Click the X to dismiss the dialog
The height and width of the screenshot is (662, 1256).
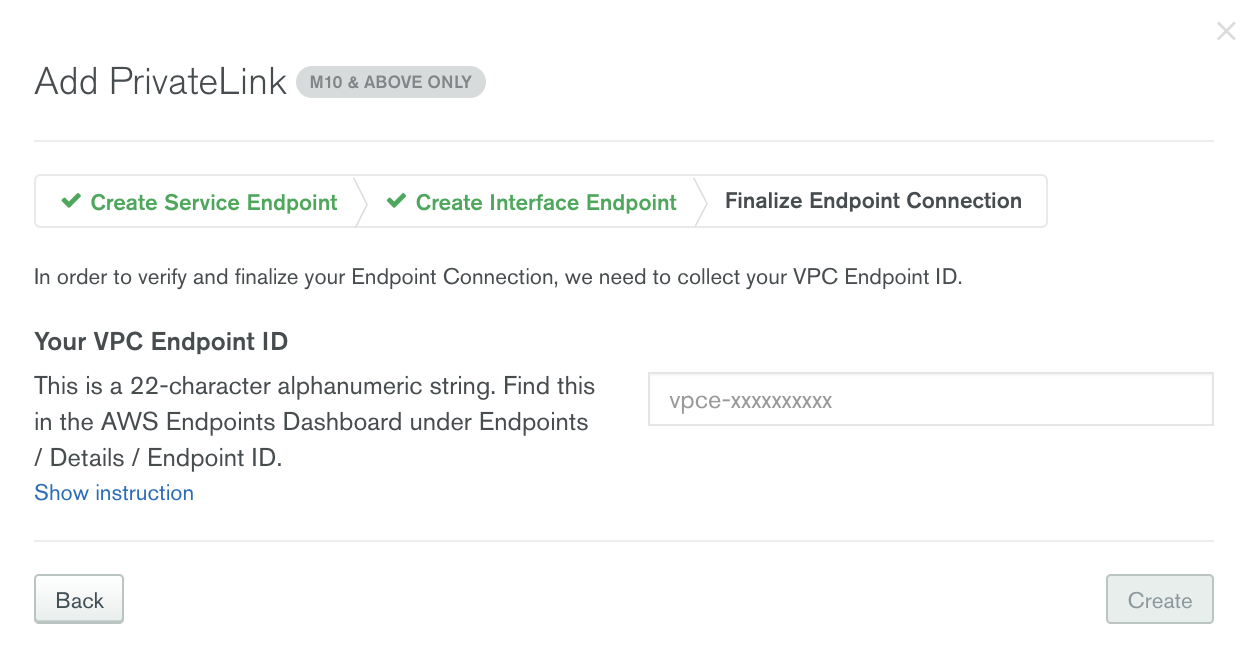[1227, 31]
